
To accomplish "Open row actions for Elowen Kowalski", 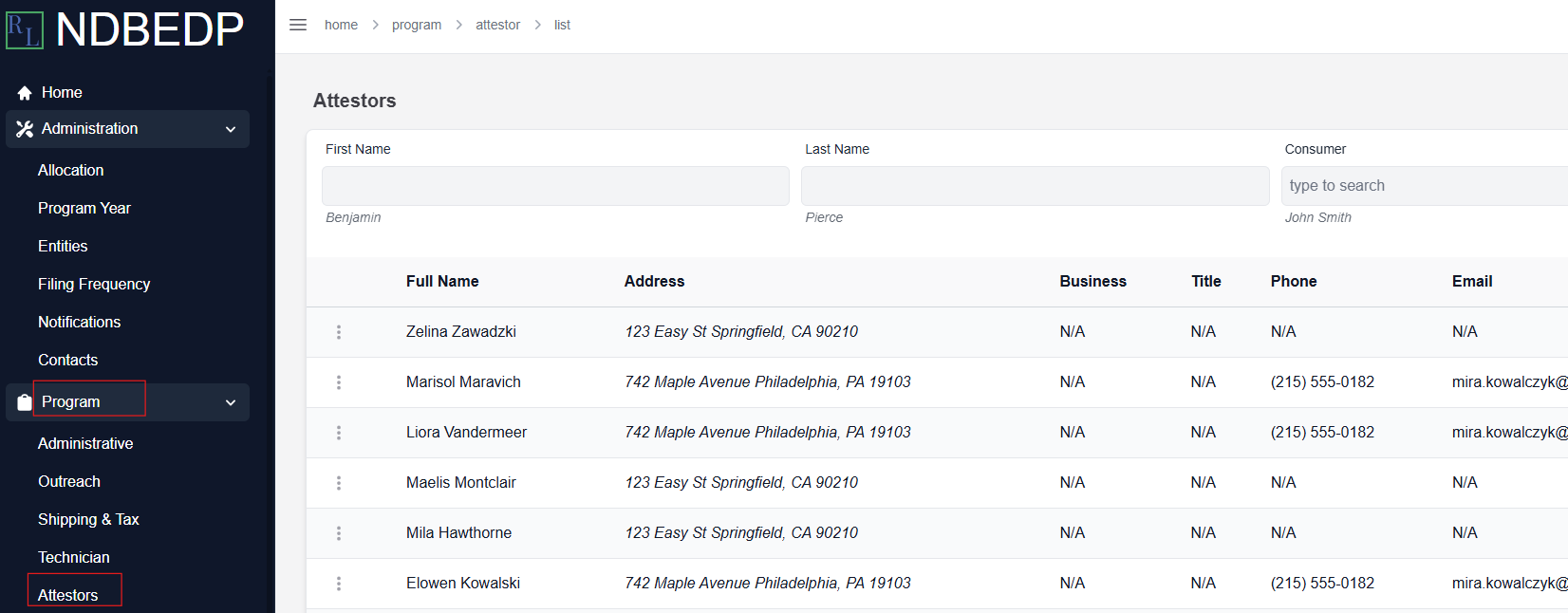I will pos(339,584).
